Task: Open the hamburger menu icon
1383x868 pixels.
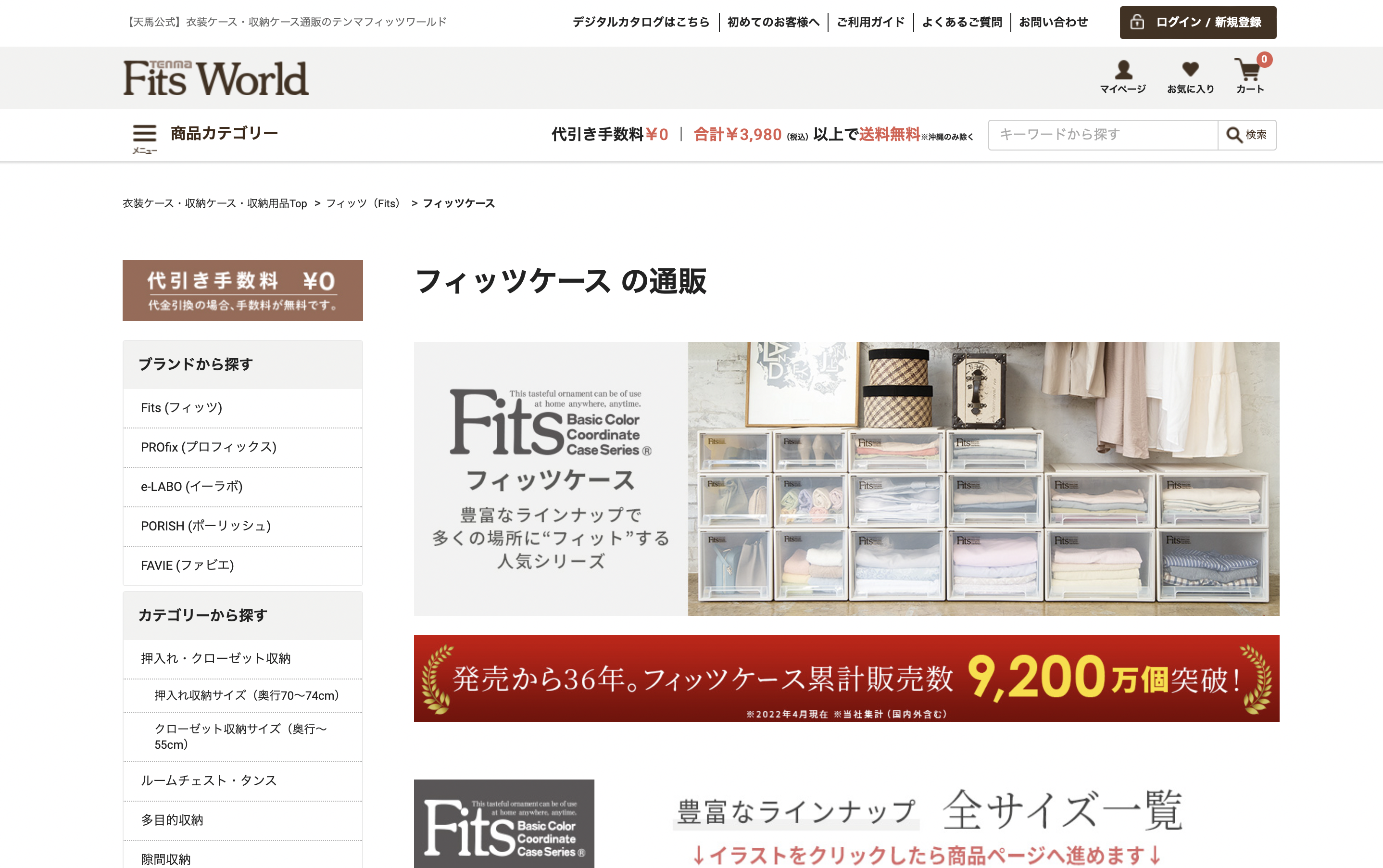Action: (144, 134)
